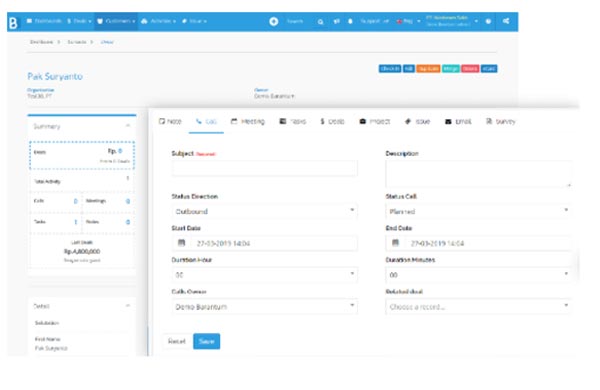600x390 pixels.
Task: Click the Meetings count in Summary
Action: [128, 201]
